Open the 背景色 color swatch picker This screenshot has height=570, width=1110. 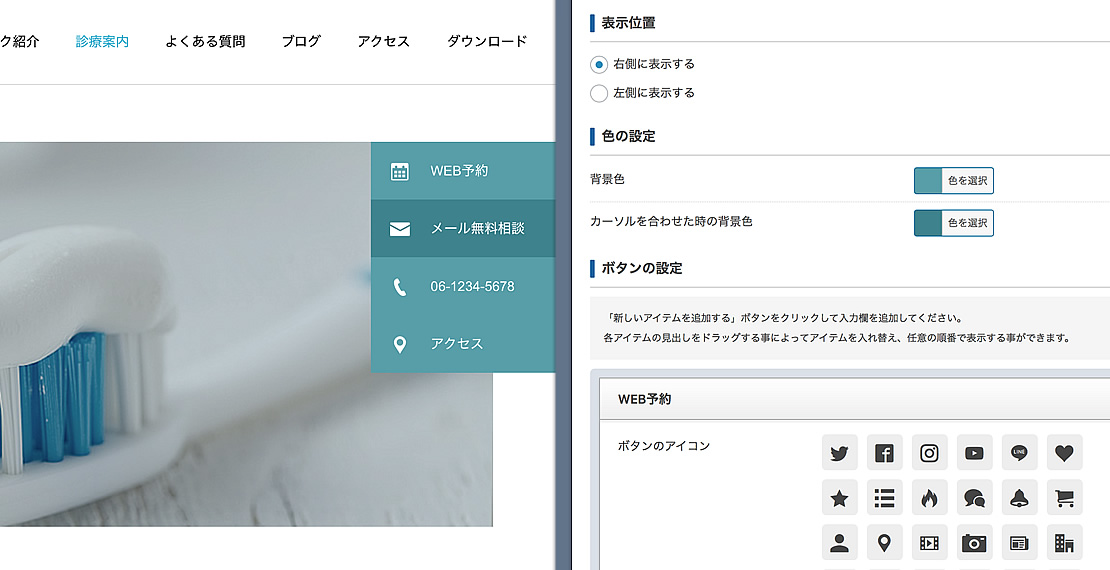pos(954,181)
